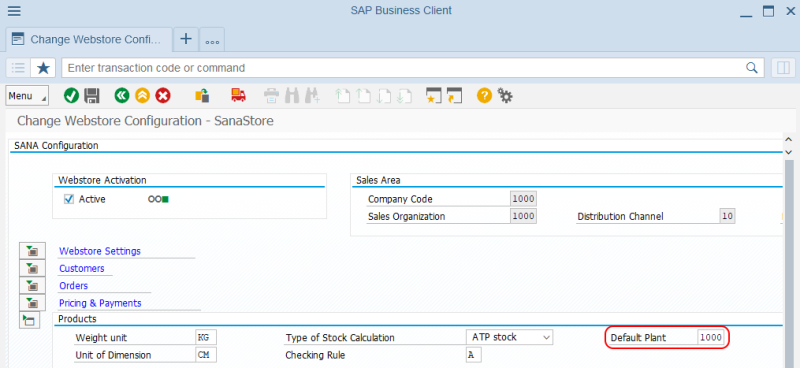Open the Menu dropdown button
800x368 pixels.
[27, 96]
